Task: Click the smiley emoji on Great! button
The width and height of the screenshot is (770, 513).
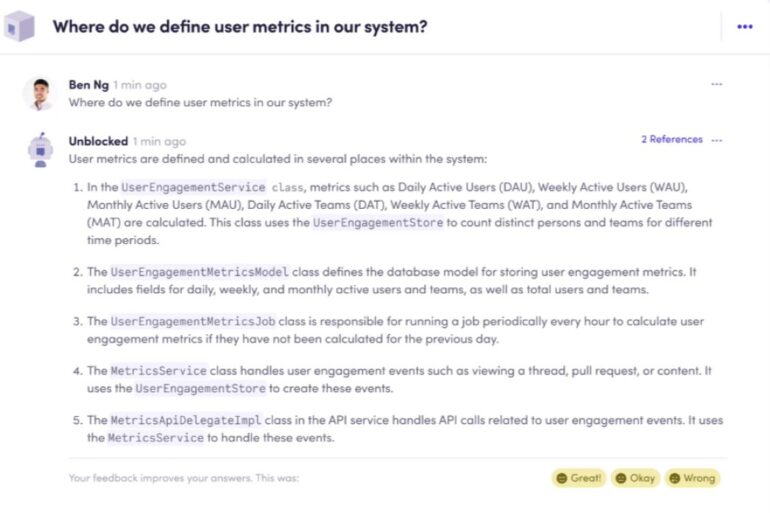Action: pyautogui.click(x=561, y=478)
